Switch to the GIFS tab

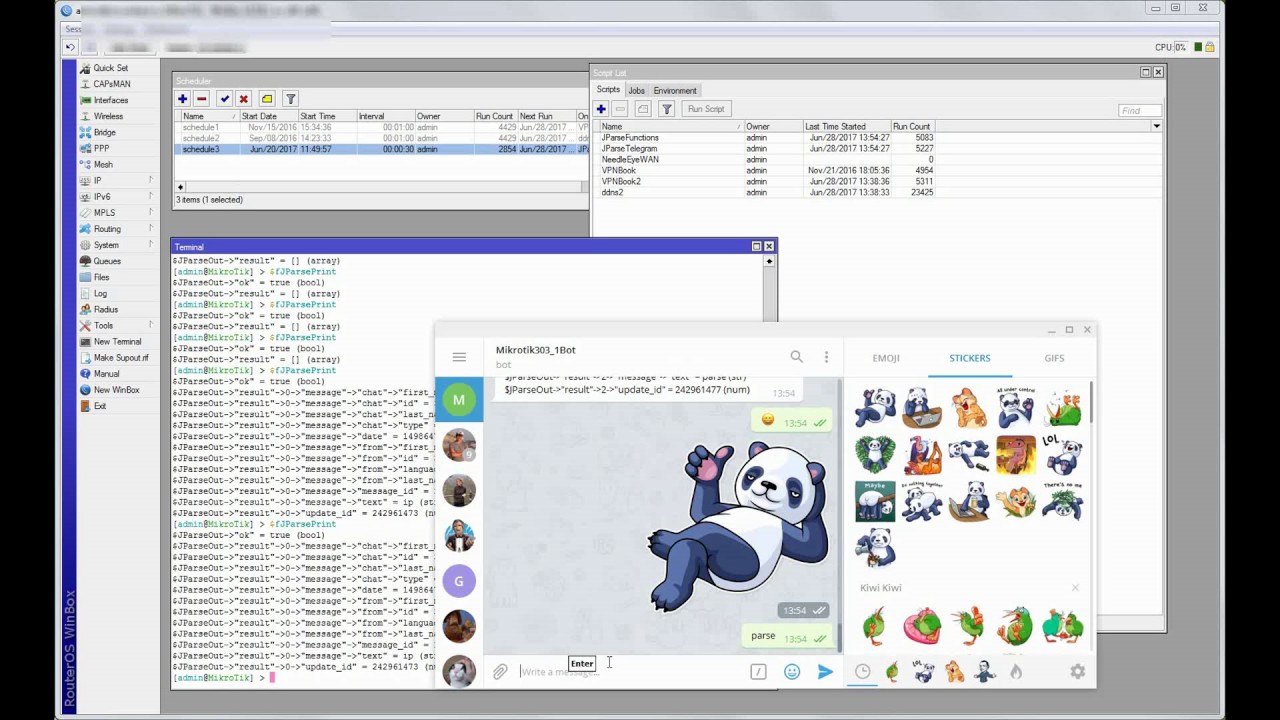tap(1054, 358)
